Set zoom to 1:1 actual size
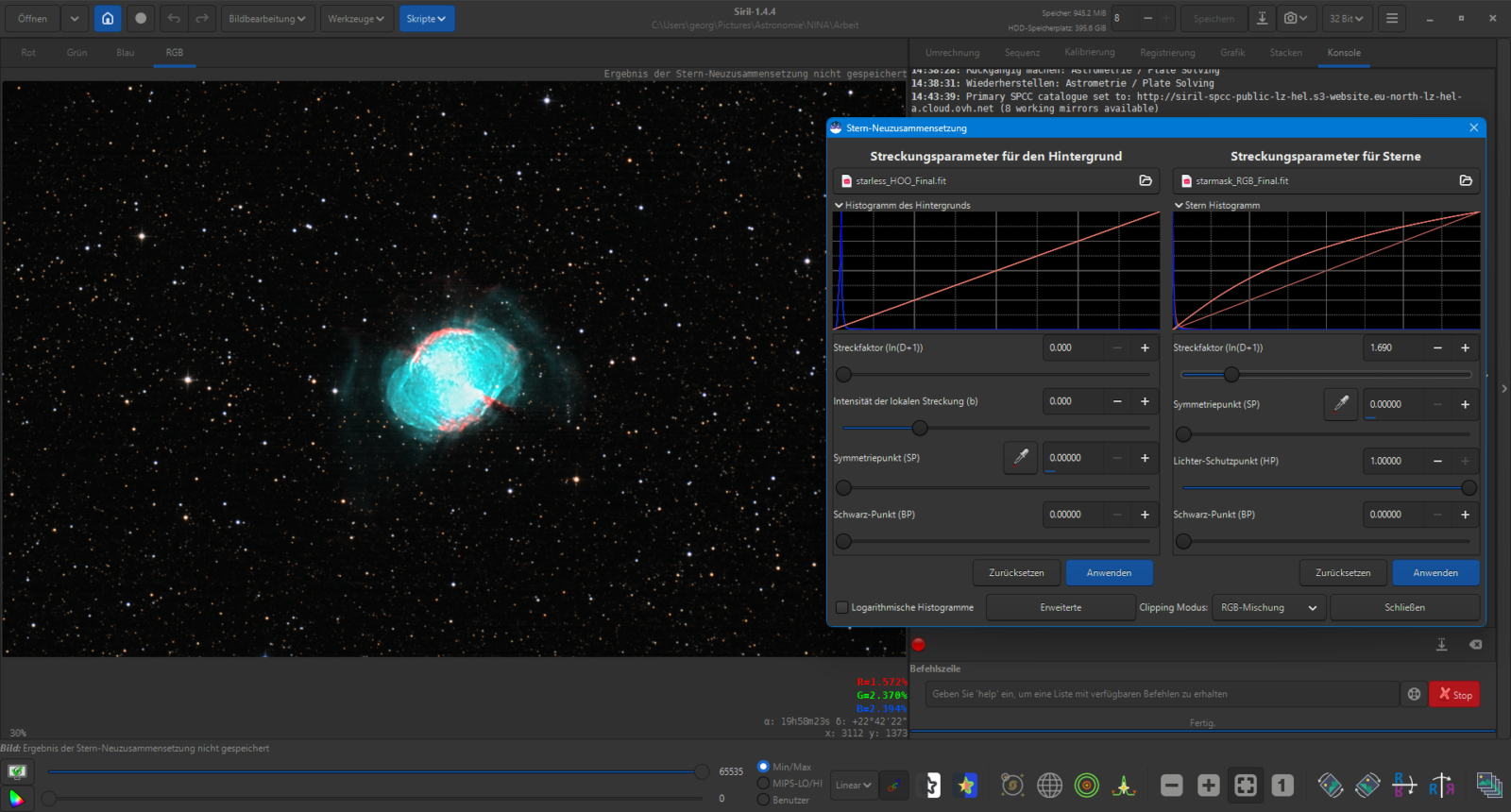 click(1282, 785)
